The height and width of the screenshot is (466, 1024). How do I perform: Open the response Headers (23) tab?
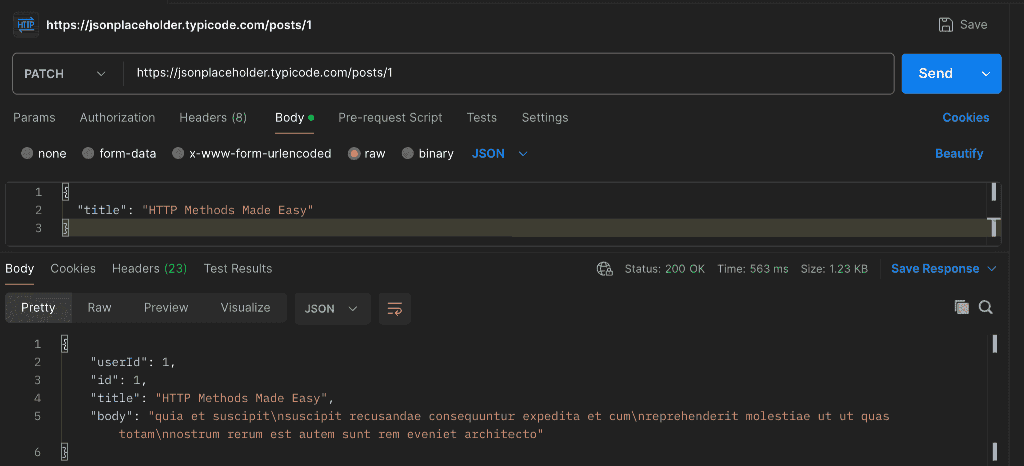coord(150,269)
